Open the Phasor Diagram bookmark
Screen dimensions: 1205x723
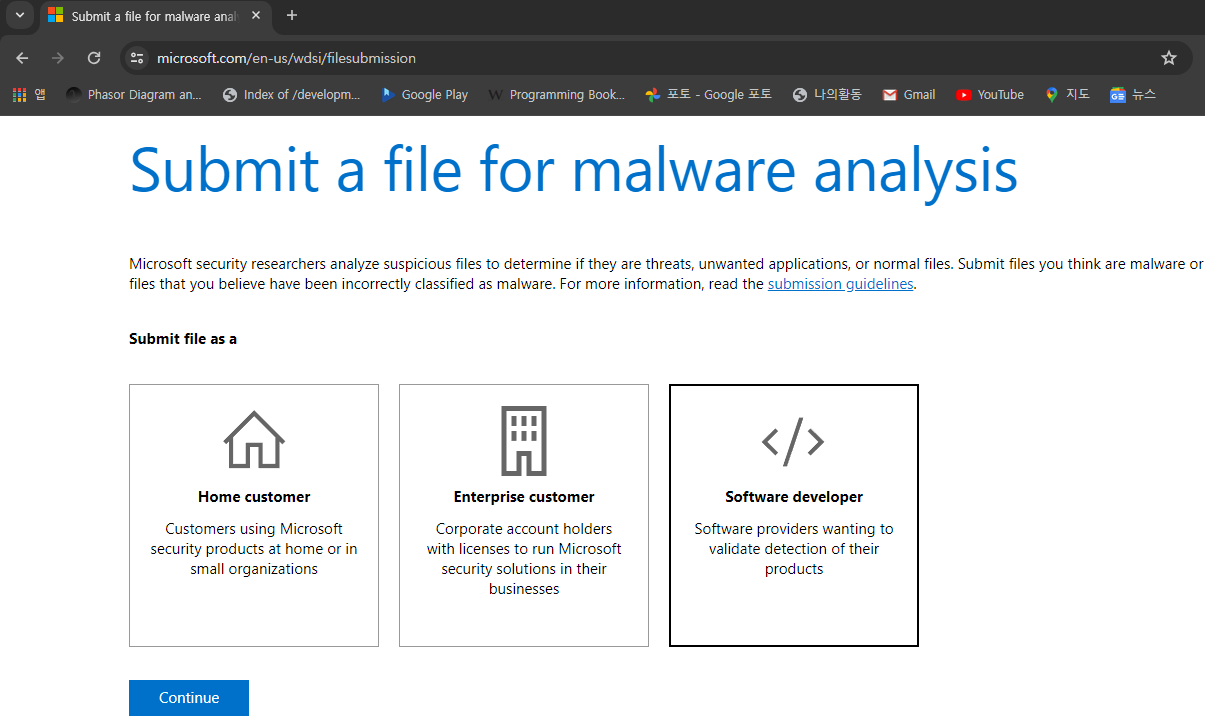pos(133,95)
